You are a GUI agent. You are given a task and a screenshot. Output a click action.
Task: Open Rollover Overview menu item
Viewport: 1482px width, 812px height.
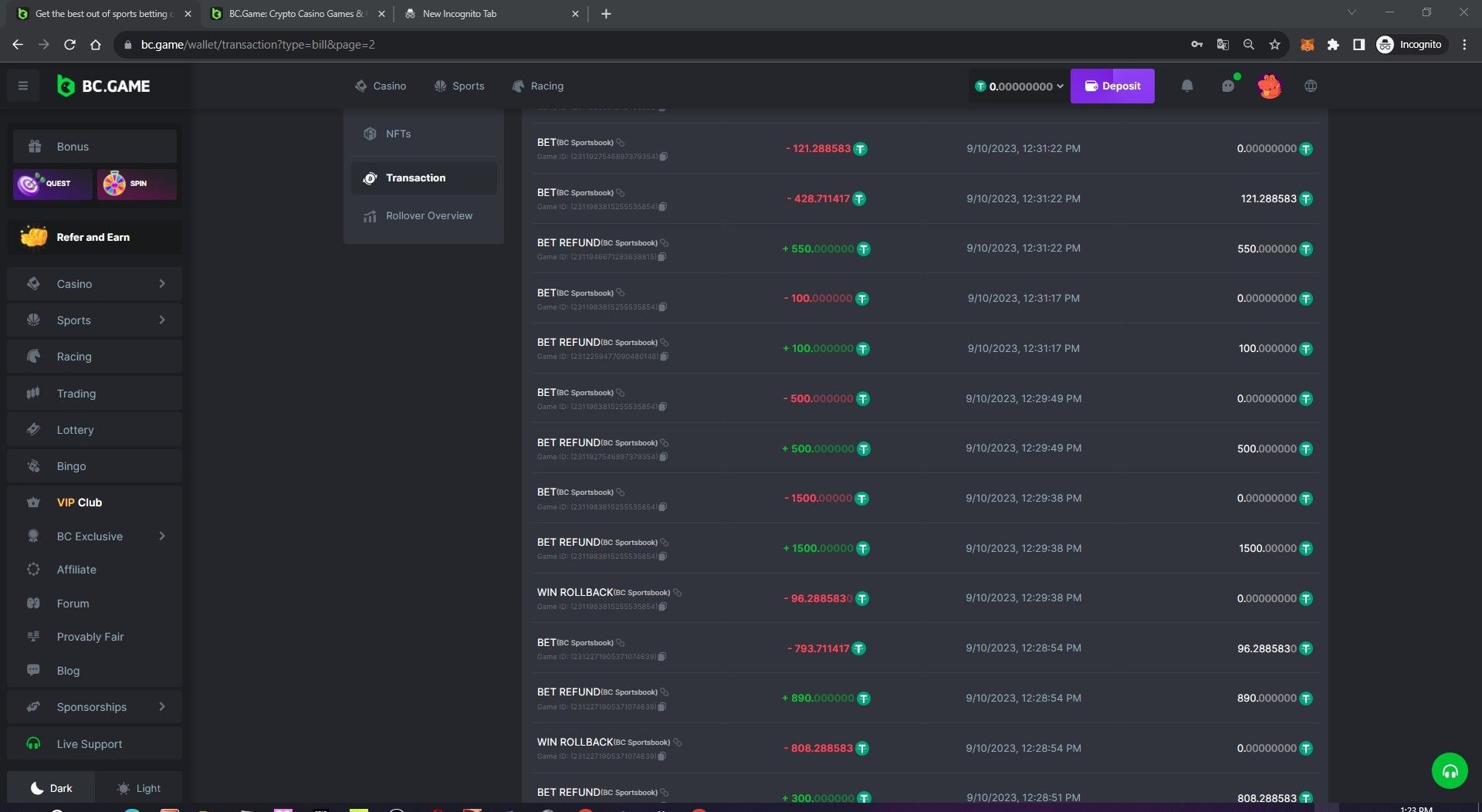424,216
